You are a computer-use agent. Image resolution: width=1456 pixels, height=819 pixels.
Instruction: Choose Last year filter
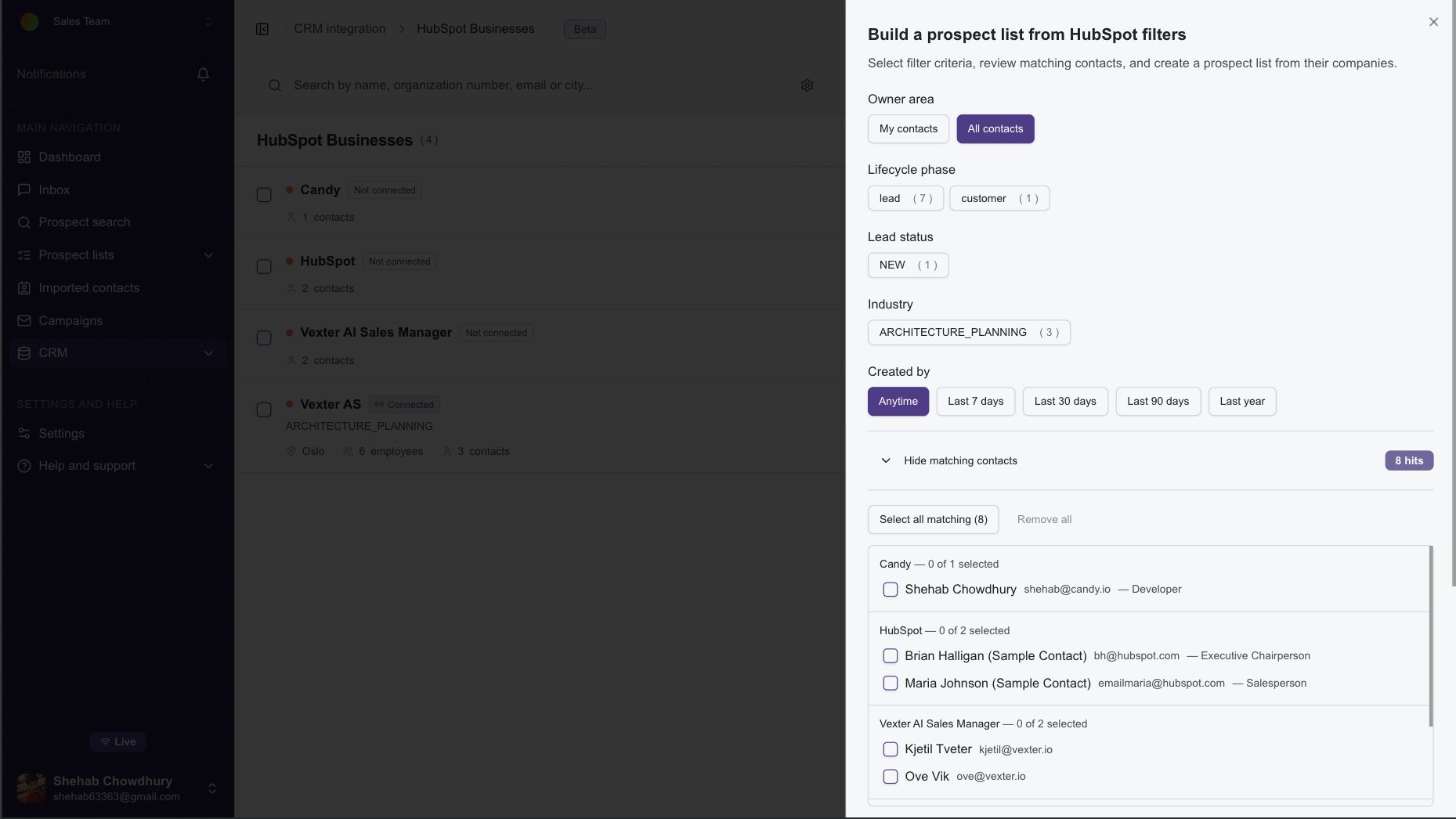click(x=1242, y=402)
